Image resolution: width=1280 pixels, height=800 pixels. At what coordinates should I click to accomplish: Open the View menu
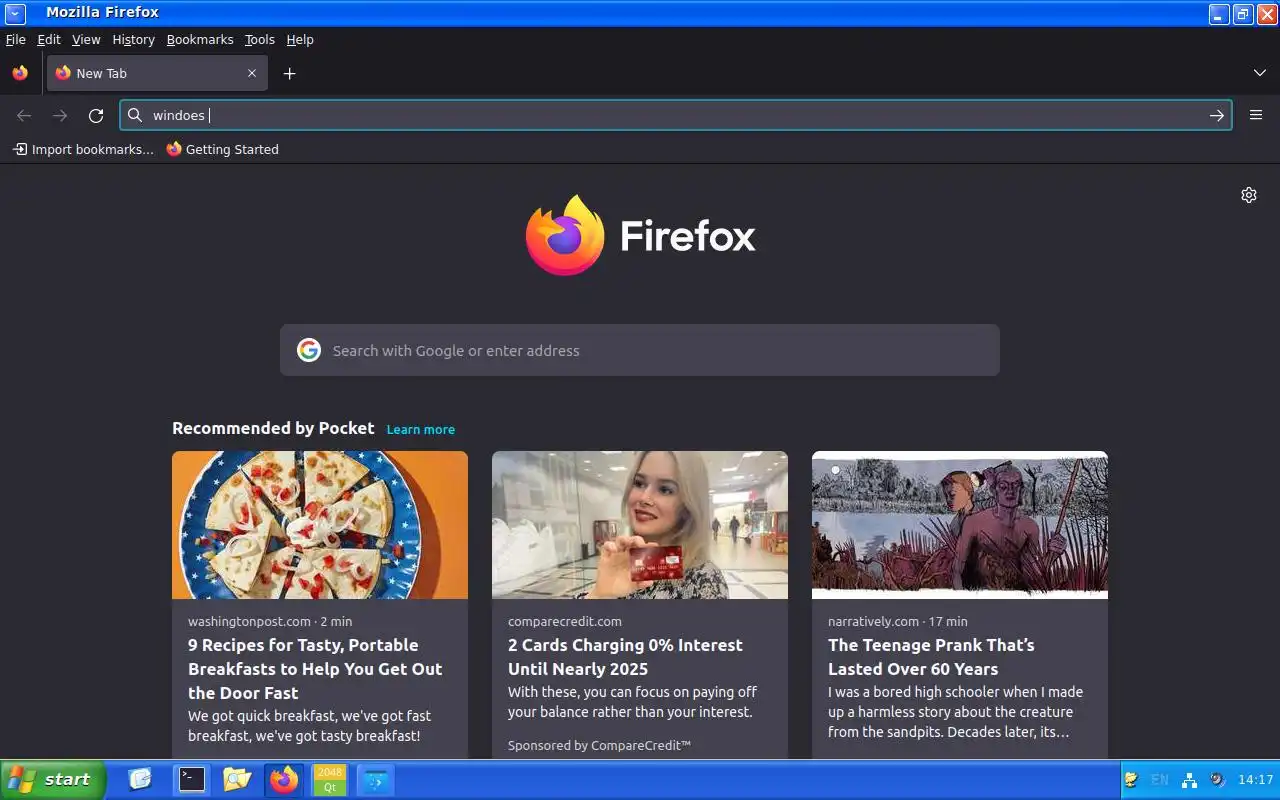coord(86,39)
